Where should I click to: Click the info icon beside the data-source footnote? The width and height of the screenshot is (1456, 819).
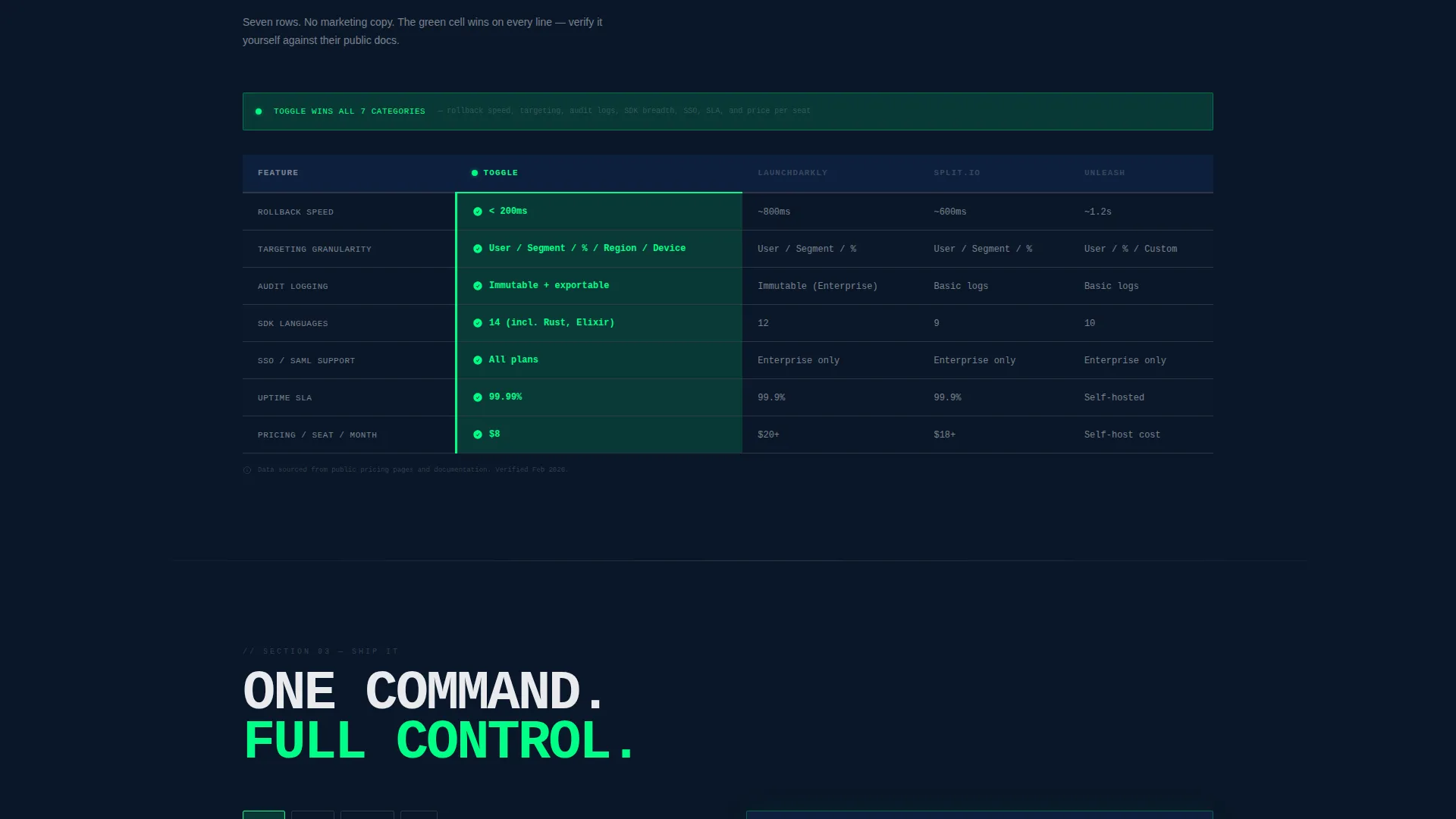247,470
